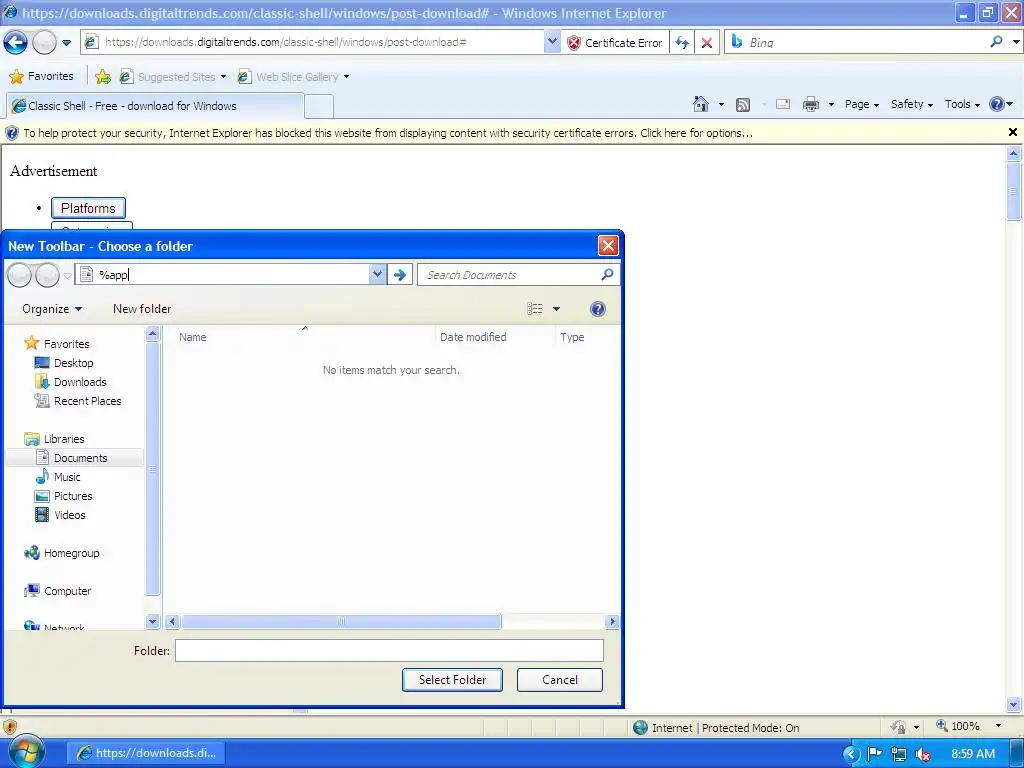Open the Safety menu
The width and height of the screenshot is (1024, 768).
pos(912,104)
